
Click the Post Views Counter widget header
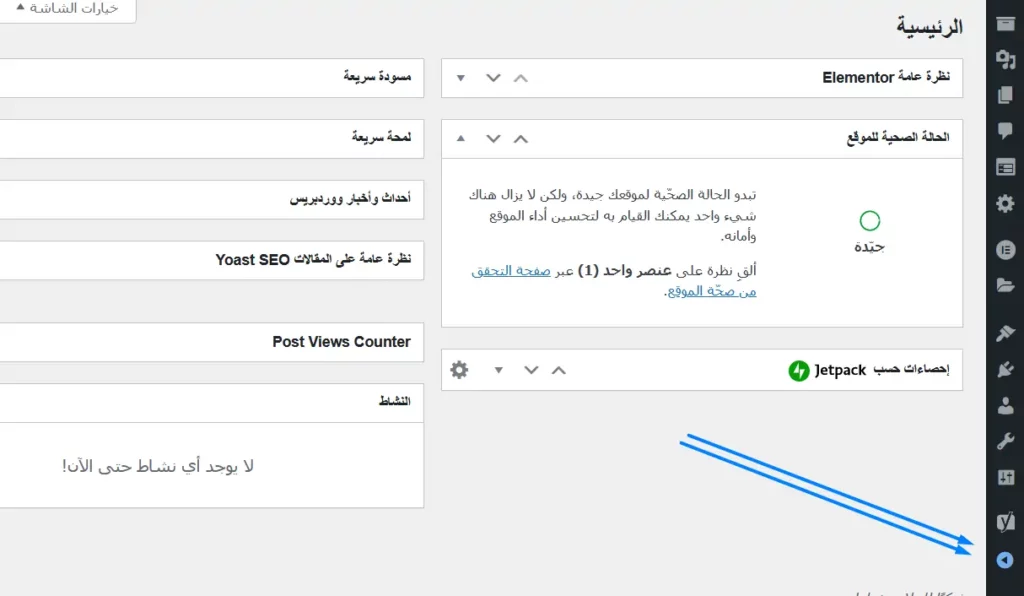point(212,342)
